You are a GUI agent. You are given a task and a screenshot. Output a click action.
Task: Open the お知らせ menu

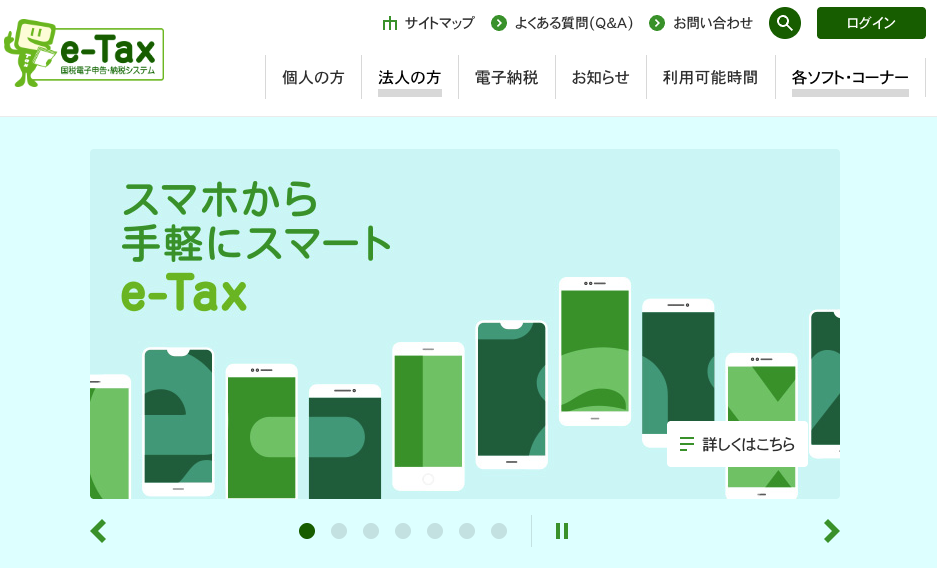pos(601,78)
